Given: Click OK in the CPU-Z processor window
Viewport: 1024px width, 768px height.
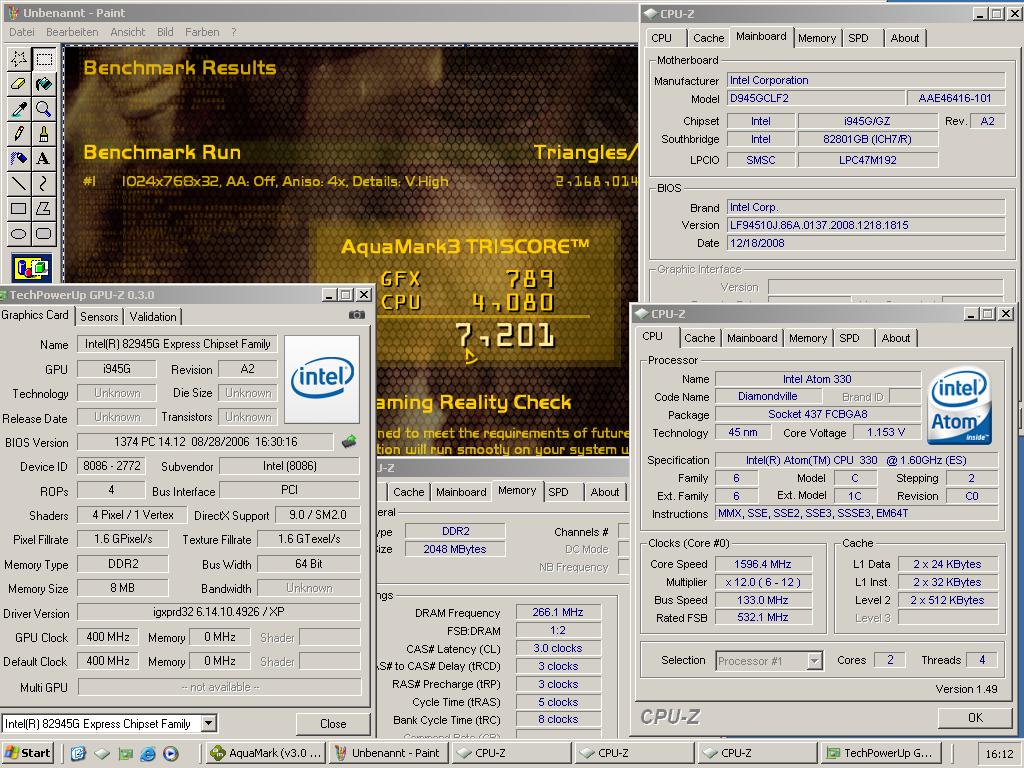Looking at the screenshot, I should 975,718.
